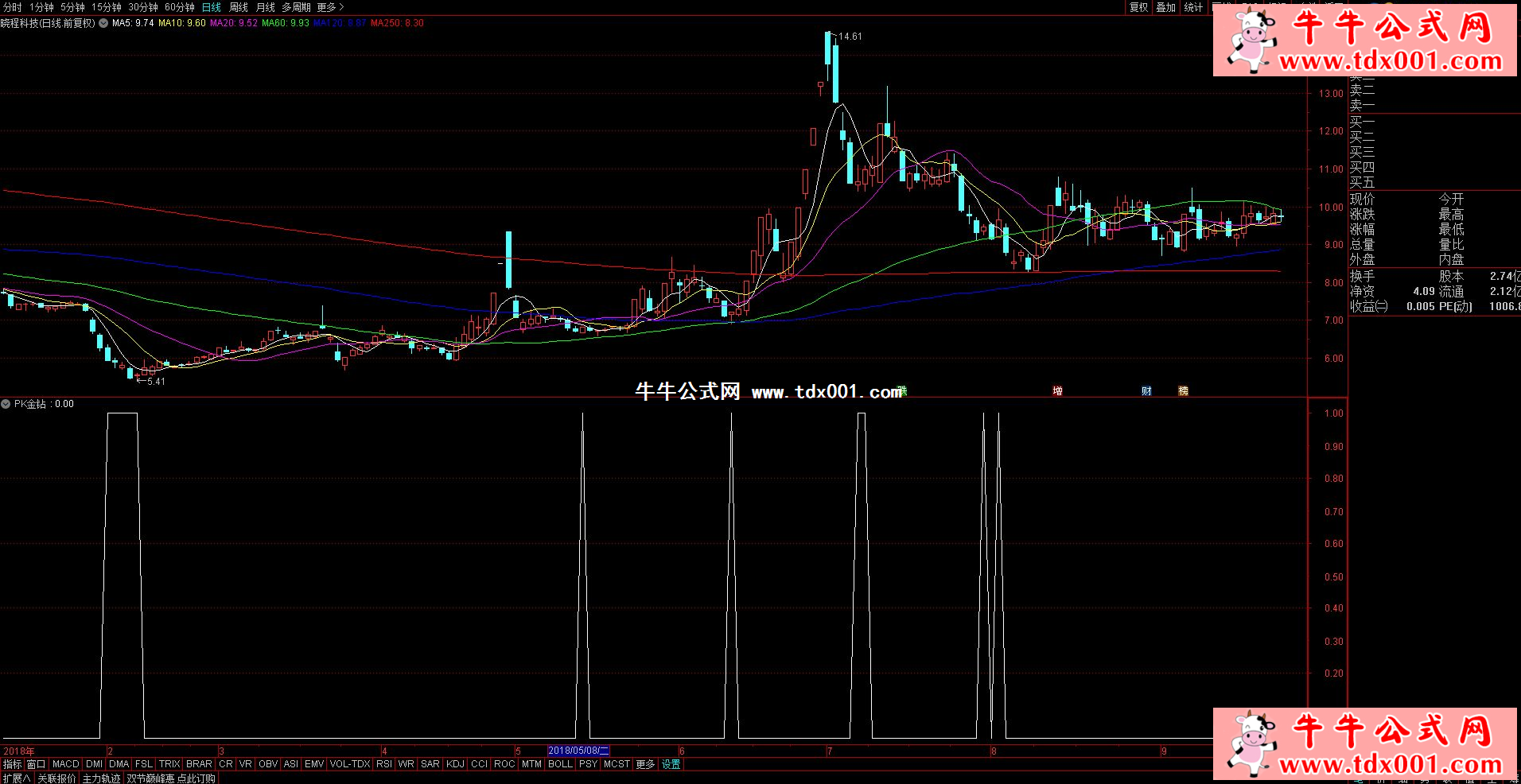Switch to 周线 weekly chart
The height and width of the screenshot is (784, 1521).
tap(239, 7)
